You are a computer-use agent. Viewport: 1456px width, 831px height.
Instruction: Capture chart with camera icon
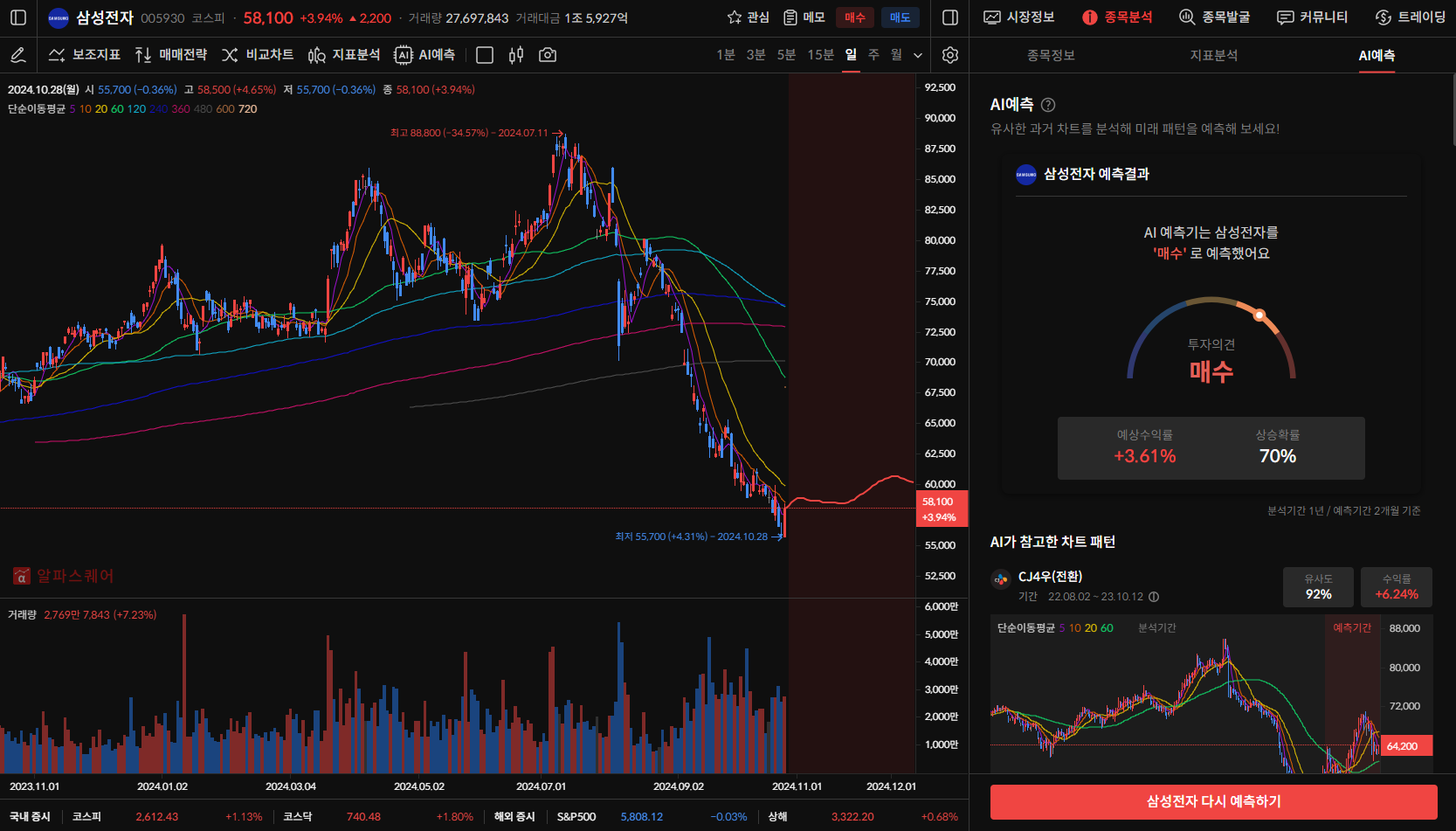point(548,55)
